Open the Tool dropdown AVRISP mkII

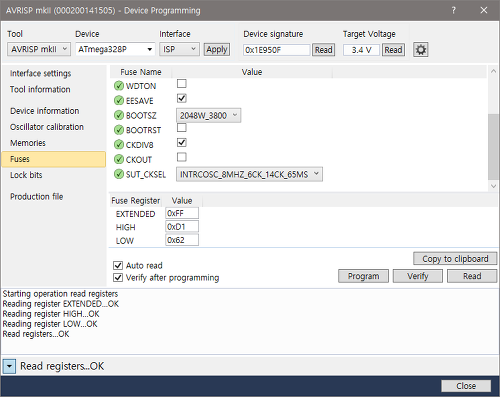click(39, 49)
